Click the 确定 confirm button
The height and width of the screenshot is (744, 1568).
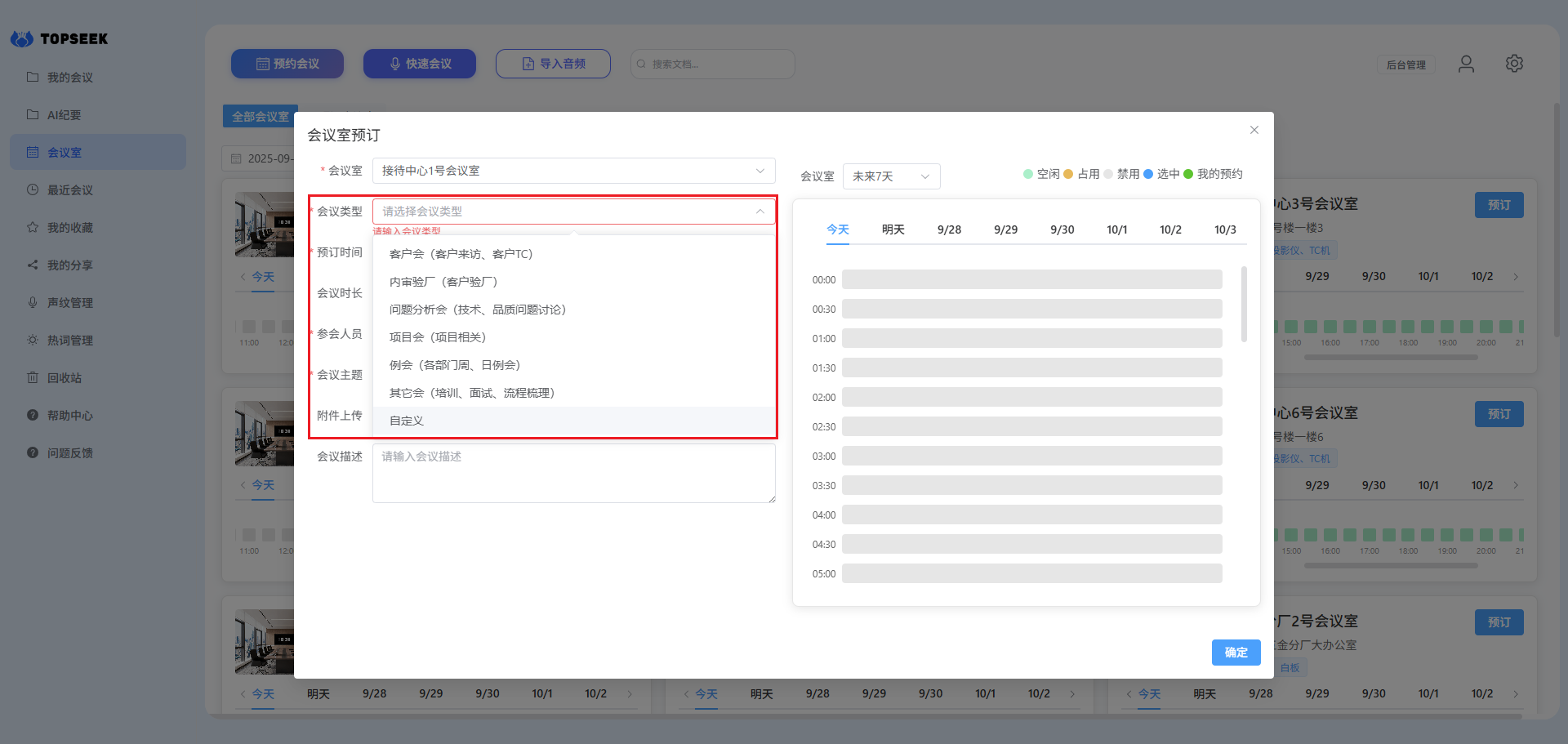point(1235,652)
